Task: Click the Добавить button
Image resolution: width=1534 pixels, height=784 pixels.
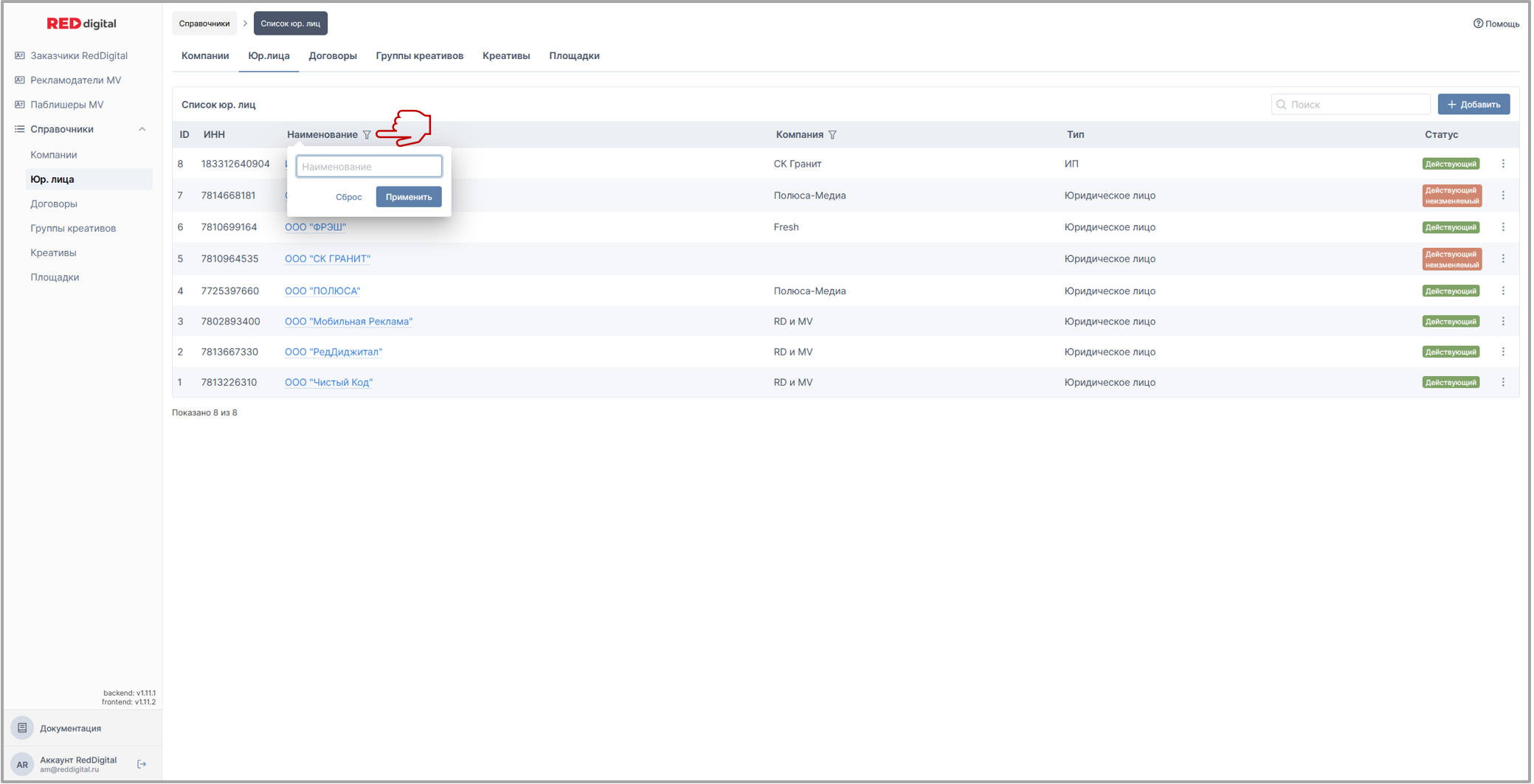Action: (x=1473, y=105)
